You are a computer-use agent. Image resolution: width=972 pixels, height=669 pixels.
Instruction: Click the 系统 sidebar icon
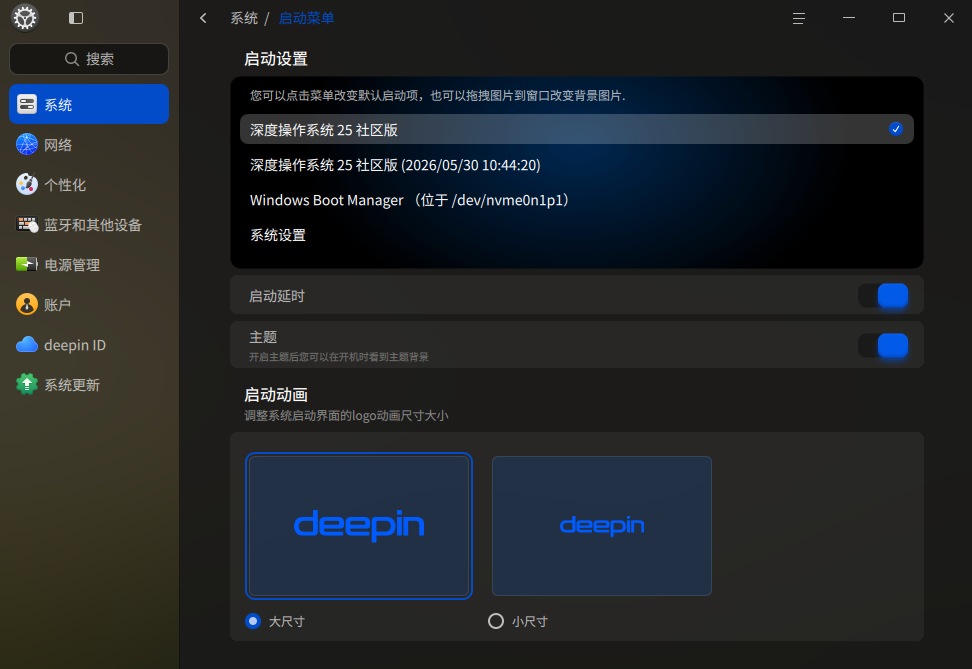pyautogui.click(x=27, y=104)
